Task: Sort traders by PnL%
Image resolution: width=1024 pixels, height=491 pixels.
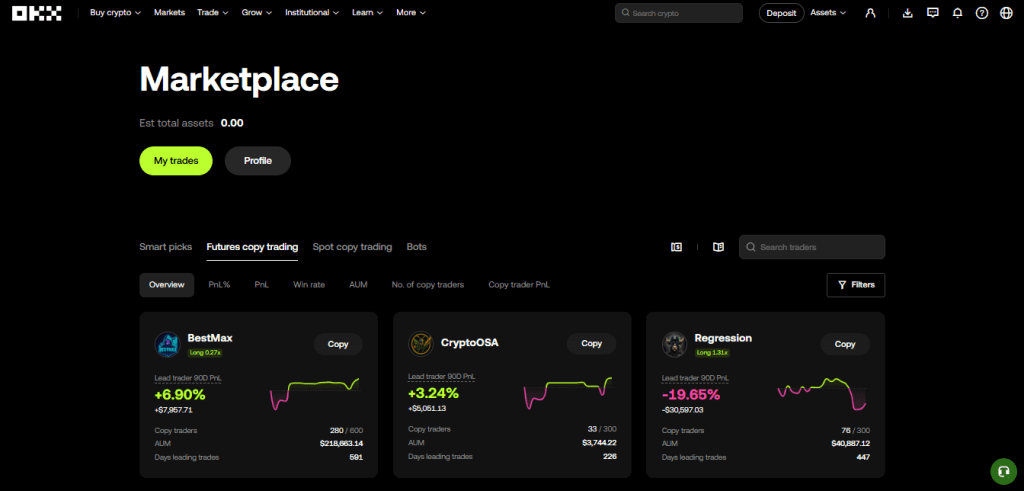Action: click(219, 285)
